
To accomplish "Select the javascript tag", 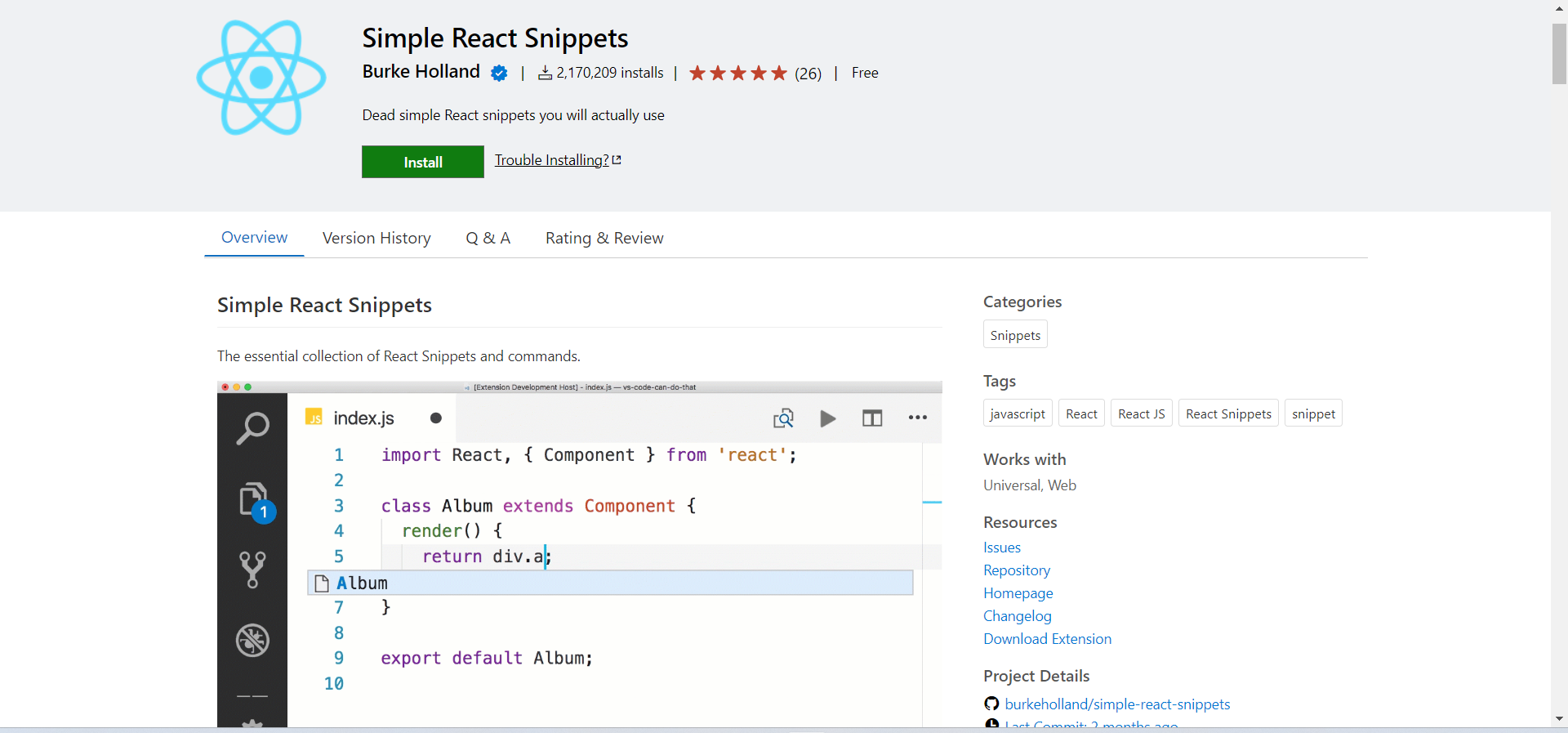I will click(1018, 413).
